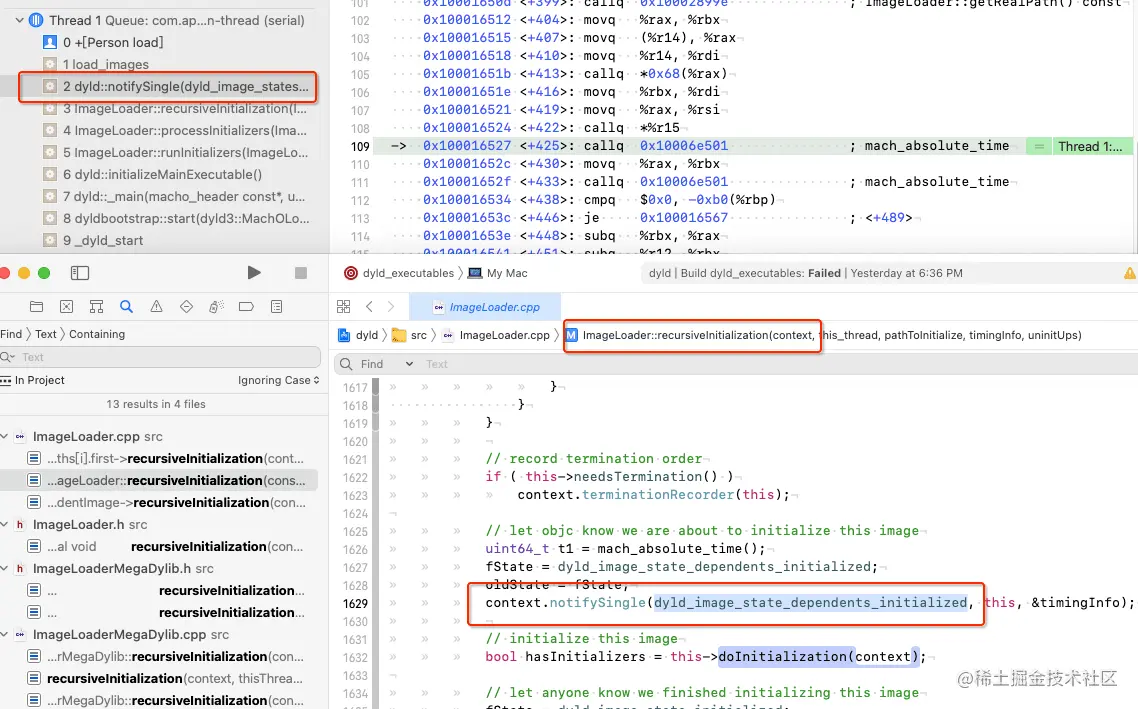
Task: Select the Find navigator magnifier icon
Action: coord(126,306)
